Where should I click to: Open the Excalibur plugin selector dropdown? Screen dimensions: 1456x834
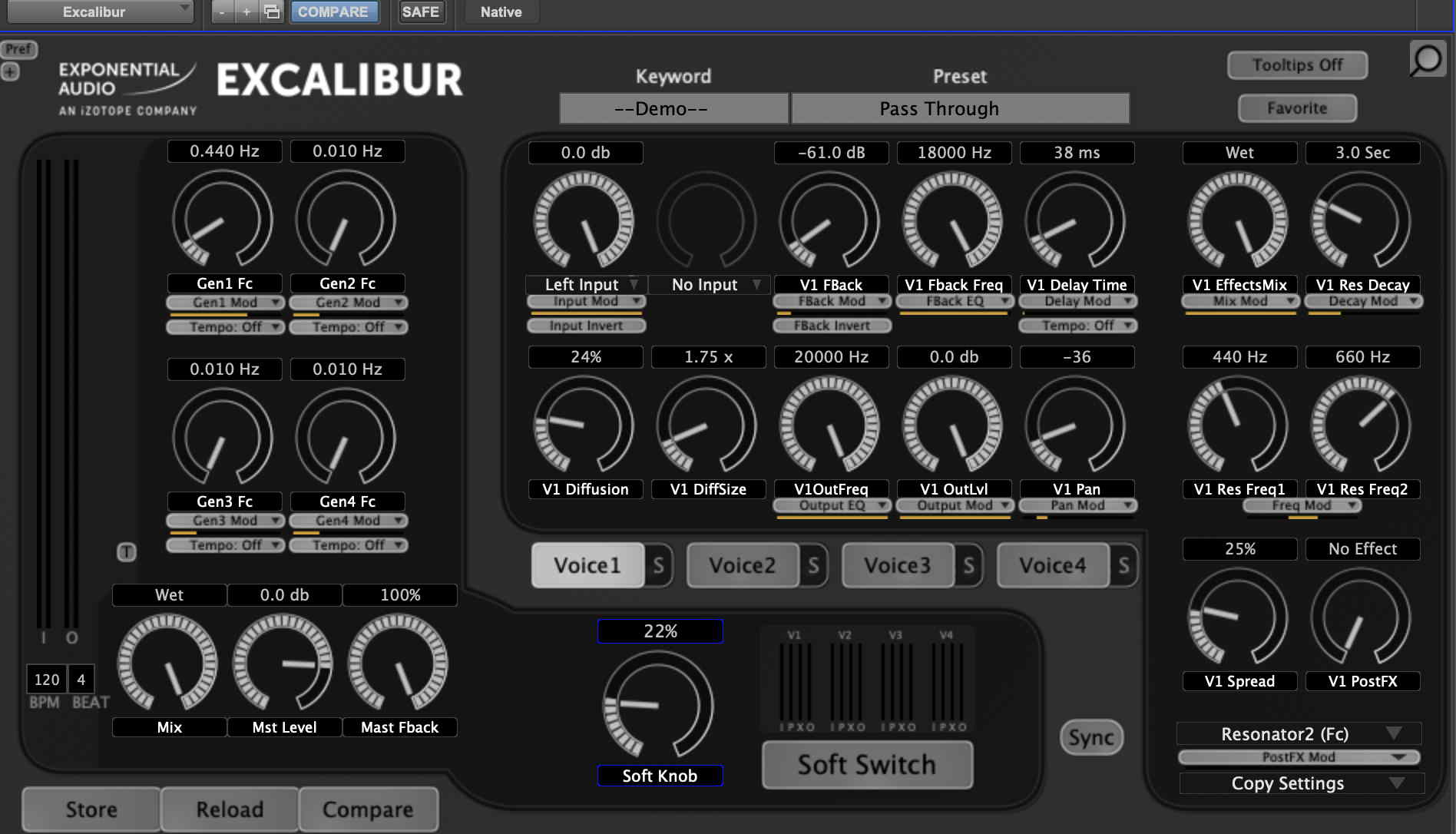pos(100,12)
